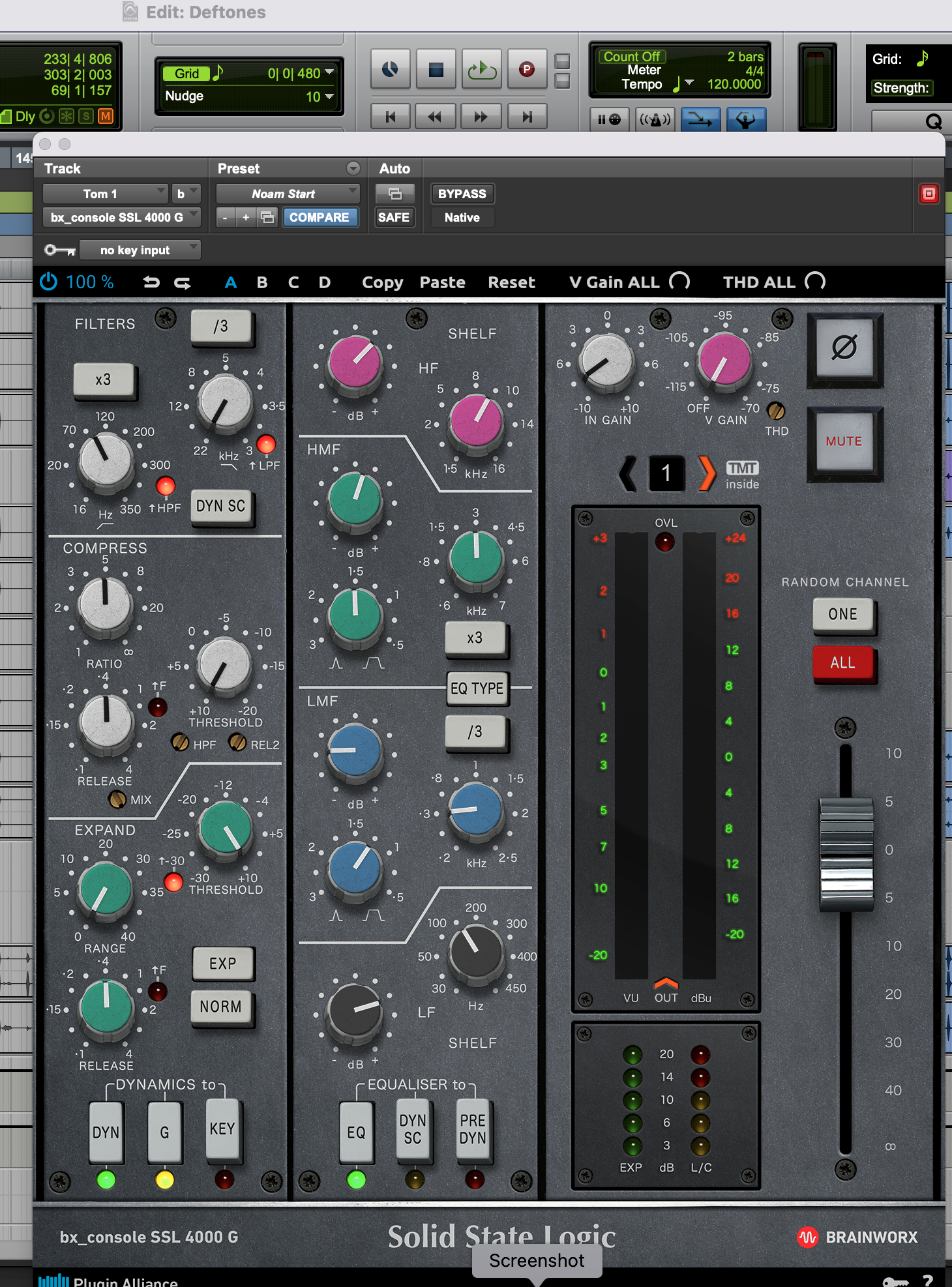952x1287 pixels.
Task: Click the plugin power on/off icon
Action: pyautogui.click(x=49, y=282)
